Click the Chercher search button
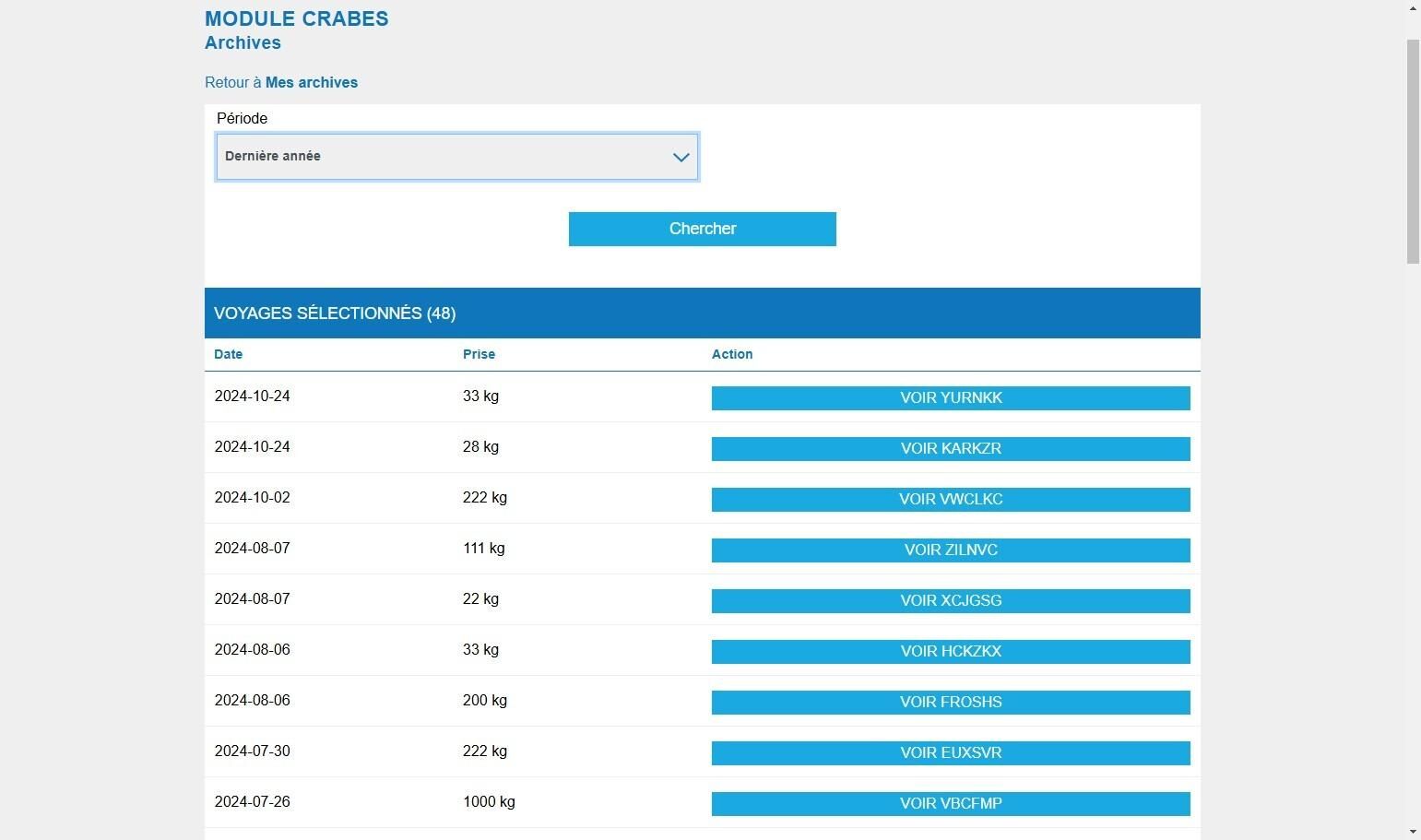Viewport: 1421px width, 840px height. 702,229
